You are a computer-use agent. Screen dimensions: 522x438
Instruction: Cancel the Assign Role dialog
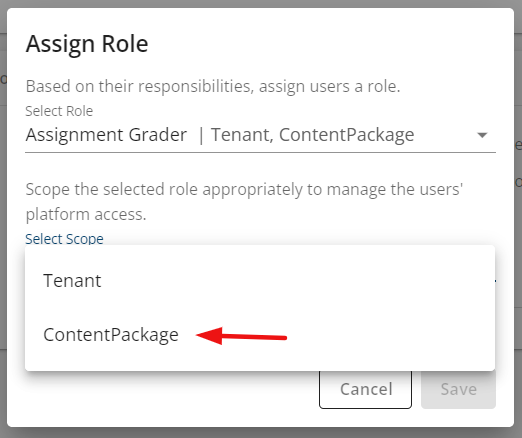click(365, 389)
